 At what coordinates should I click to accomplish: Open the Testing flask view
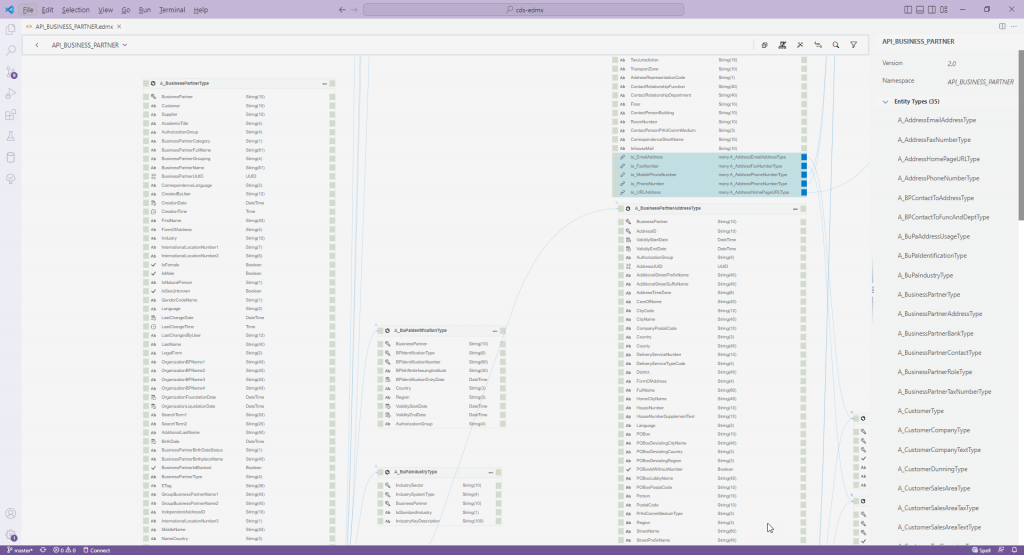tap(10, 136)
